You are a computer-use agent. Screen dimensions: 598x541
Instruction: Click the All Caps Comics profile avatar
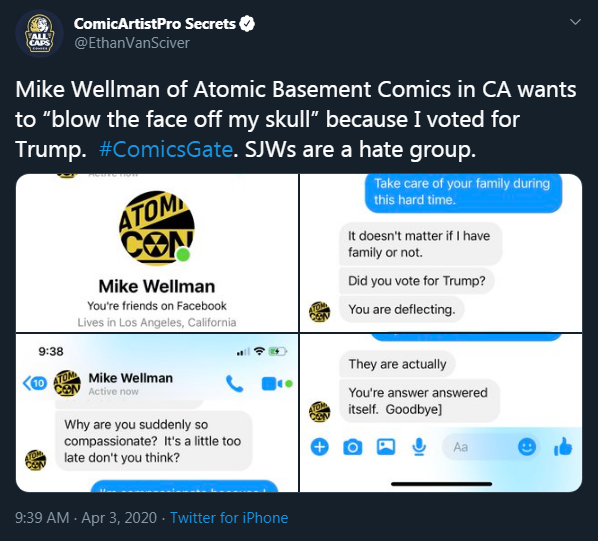pos(39,33)
